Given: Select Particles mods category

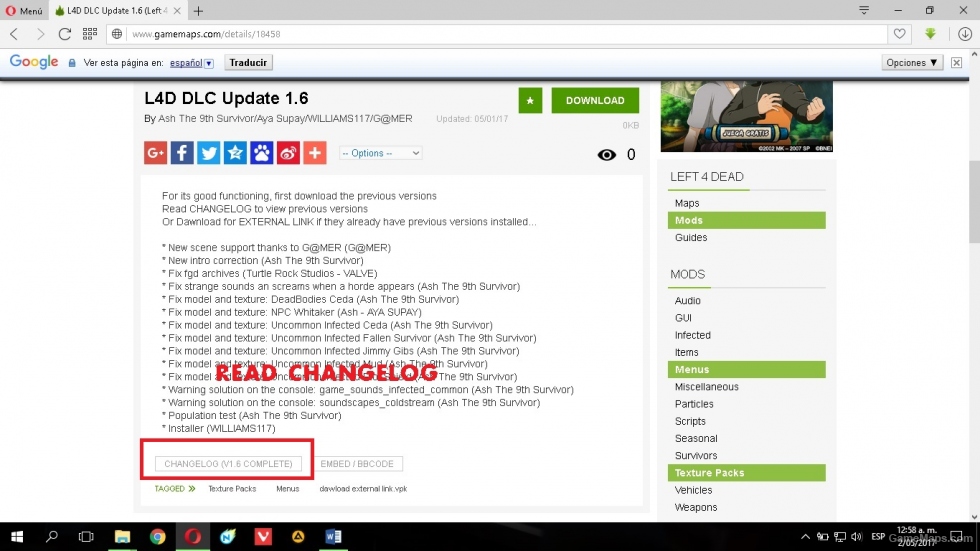Looking at the screenshot, I should pos(694,404).
